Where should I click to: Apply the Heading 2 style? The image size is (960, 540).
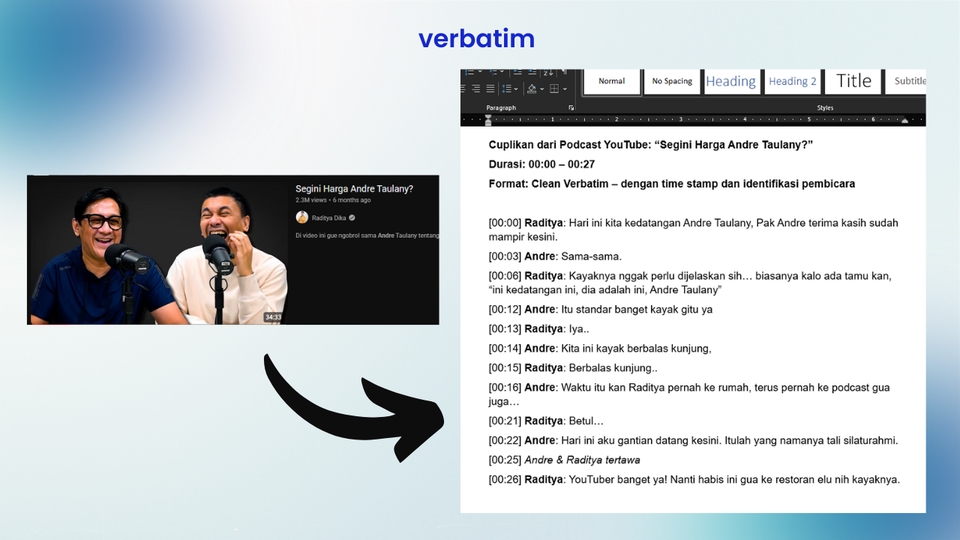(x=792, y=81)
